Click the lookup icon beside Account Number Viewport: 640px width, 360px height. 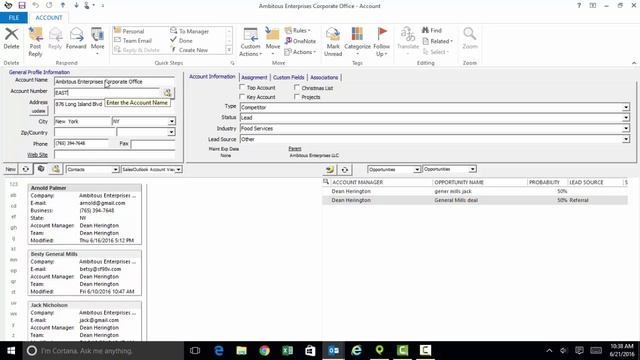[167, 93]
